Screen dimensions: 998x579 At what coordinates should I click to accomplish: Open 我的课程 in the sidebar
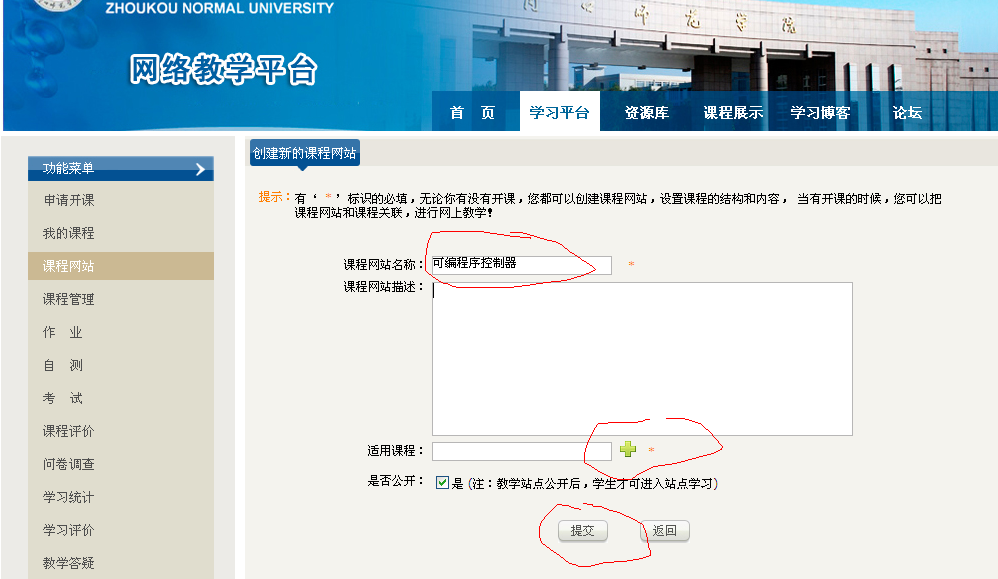point(69,233)
